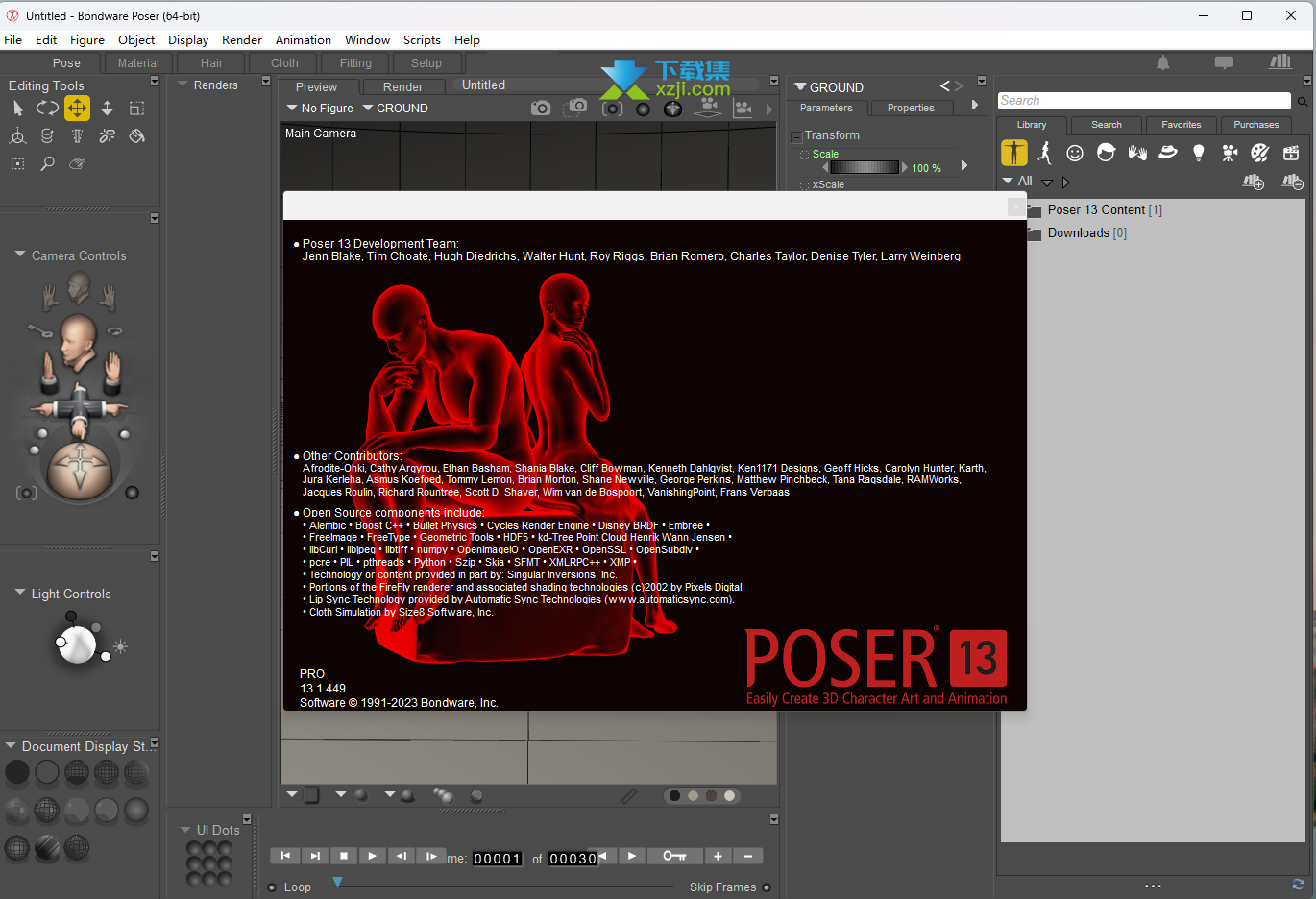Open the Lights bulb library category
The image size is (1316, 899).
1199,153
